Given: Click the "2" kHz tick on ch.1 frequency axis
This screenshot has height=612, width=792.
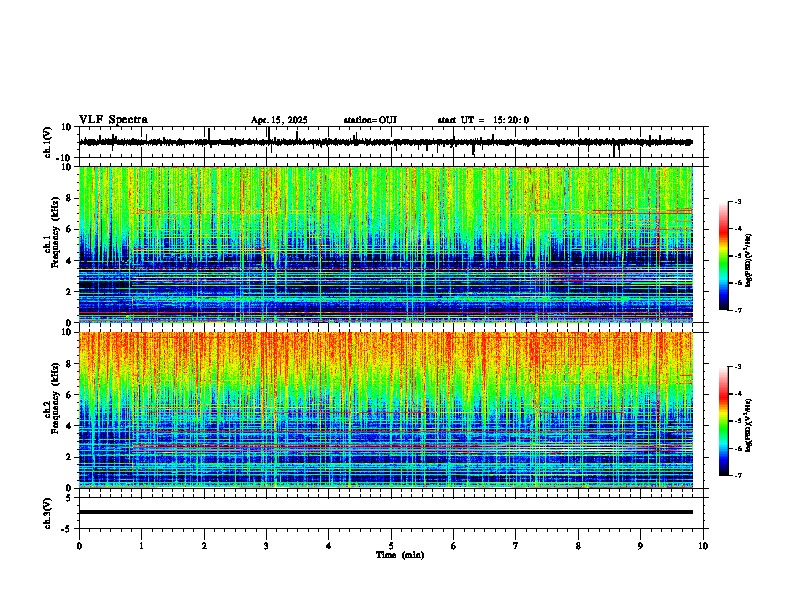Looking at the screenshot, I should pyautogui.click(x=70, y=291).
